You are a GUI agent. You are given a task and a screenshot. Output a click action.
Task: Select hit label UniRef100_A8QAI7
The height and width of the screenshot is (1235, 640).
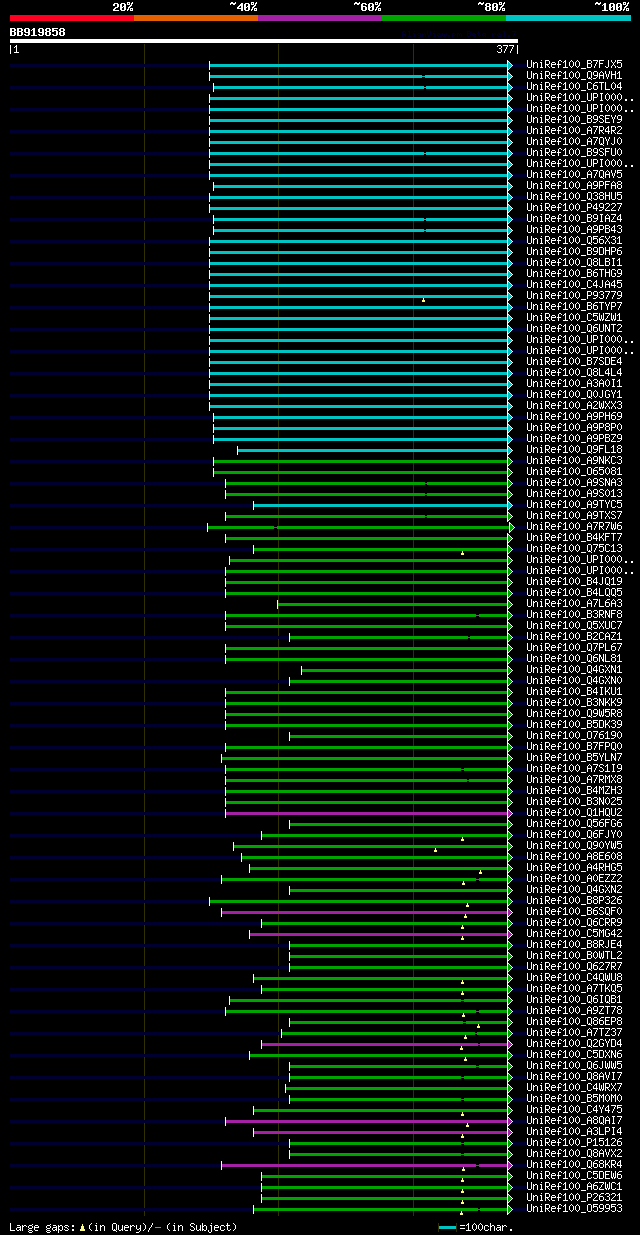(x=574, y=1120)
